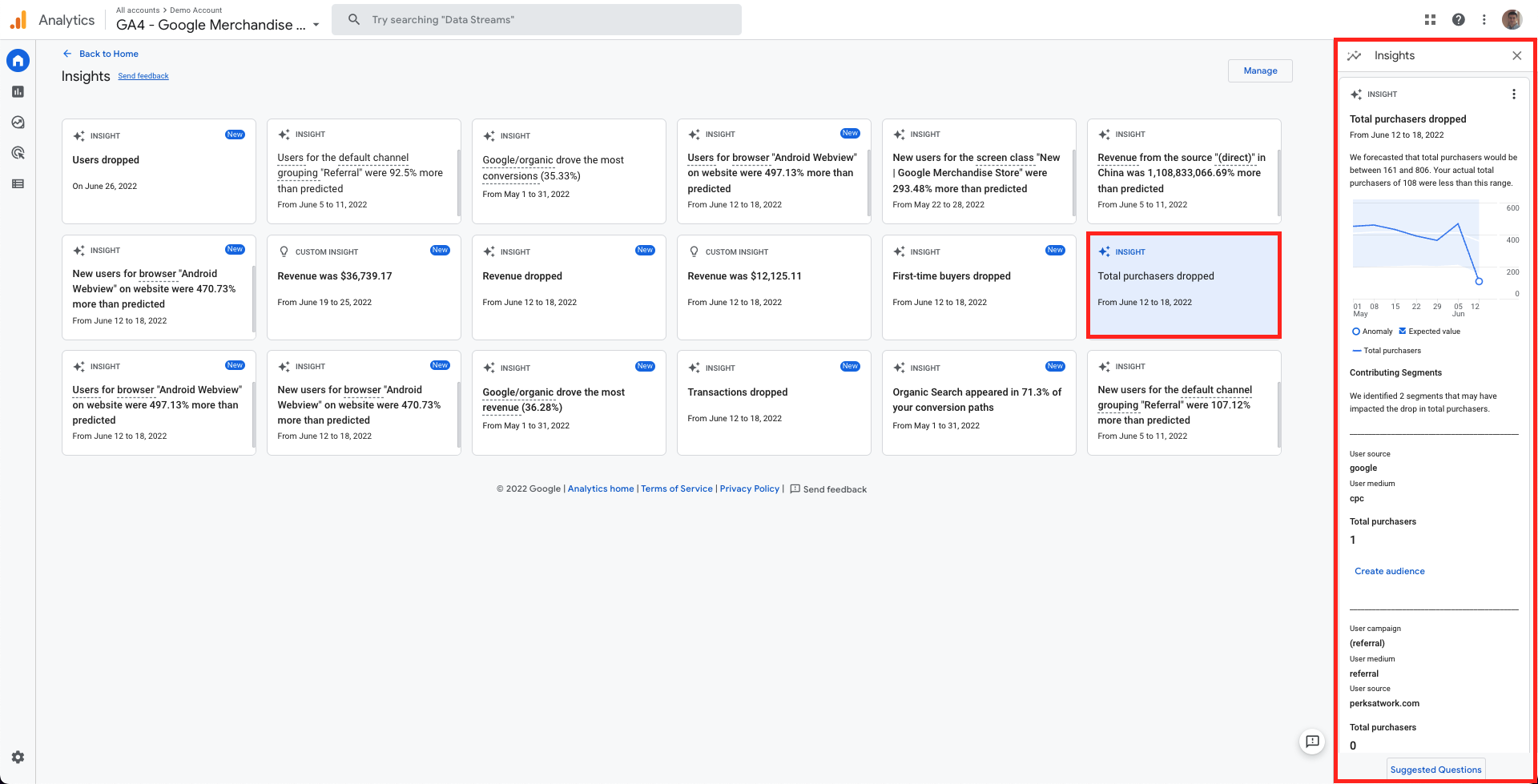Click the floating feedback chat icon

click(x=1312, y=742)
